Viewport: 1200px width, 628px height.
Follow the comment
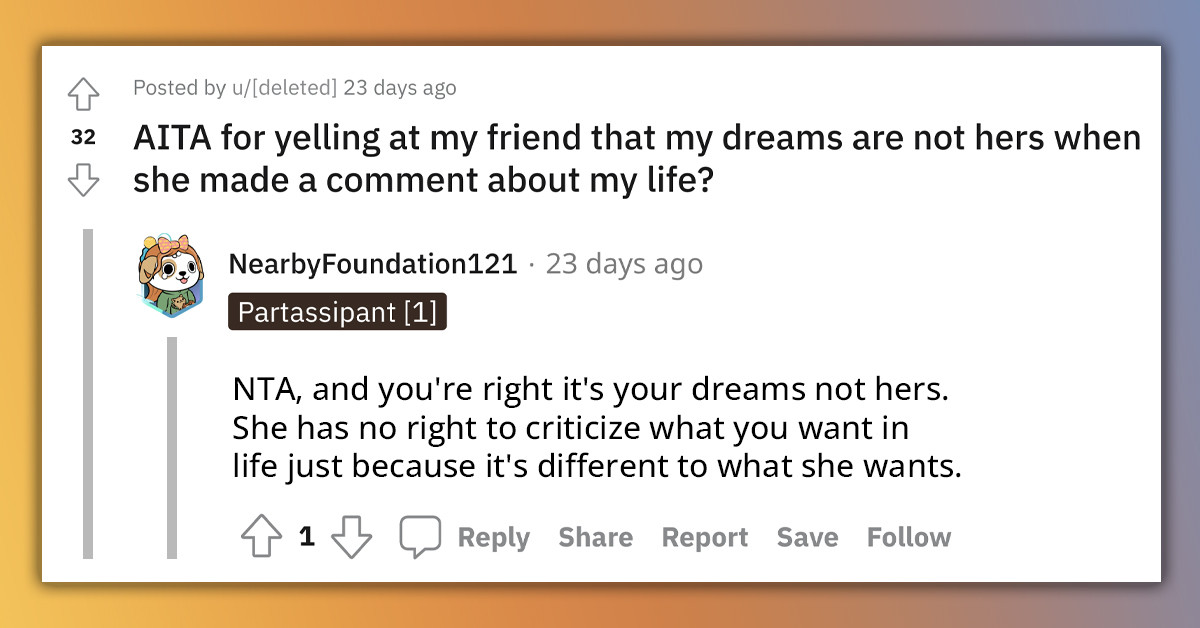[x=908, y=537]
